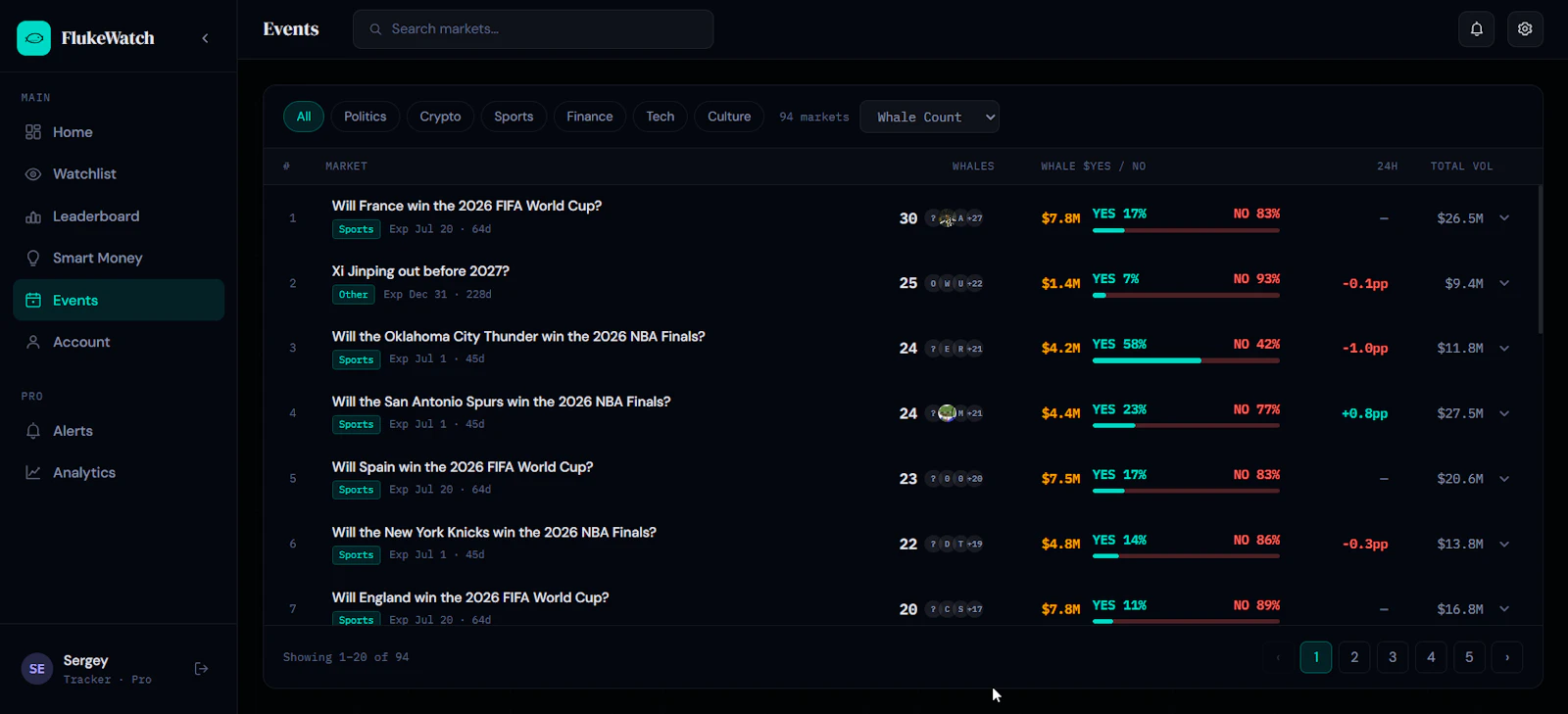Expand the New York Knicks row
Screen dimensions: 1568x714
(x=1504, y=545)
